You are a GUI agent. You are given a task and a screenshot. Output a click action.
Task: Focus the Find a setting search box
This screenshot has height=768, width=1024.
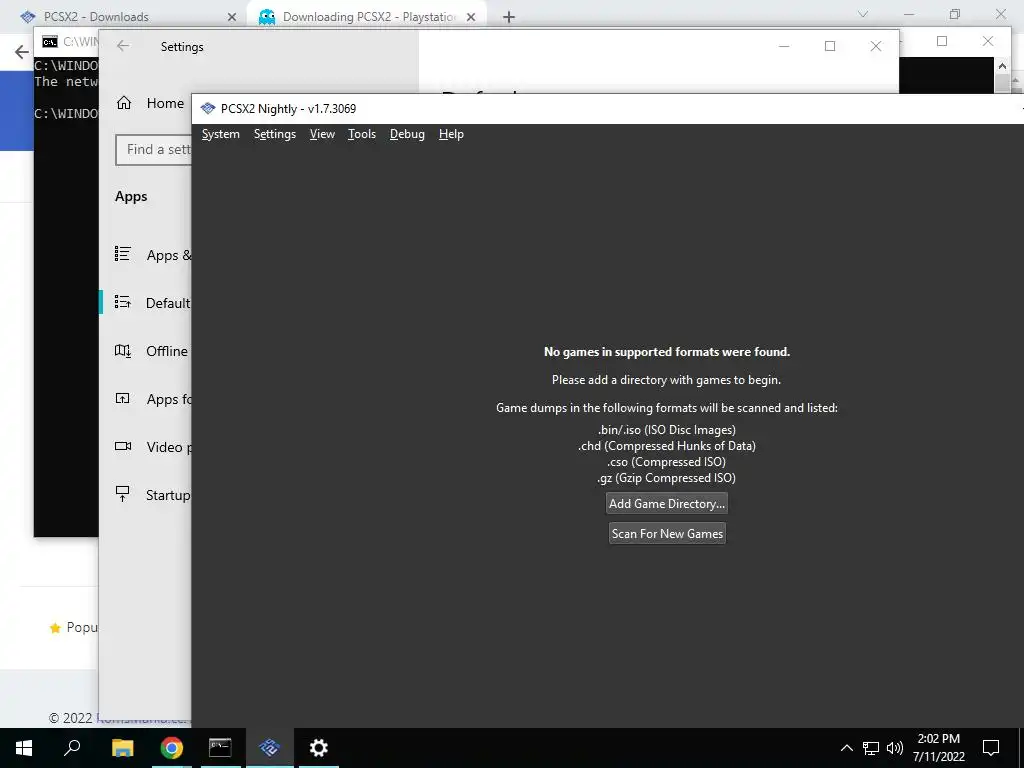coord(154,150)
